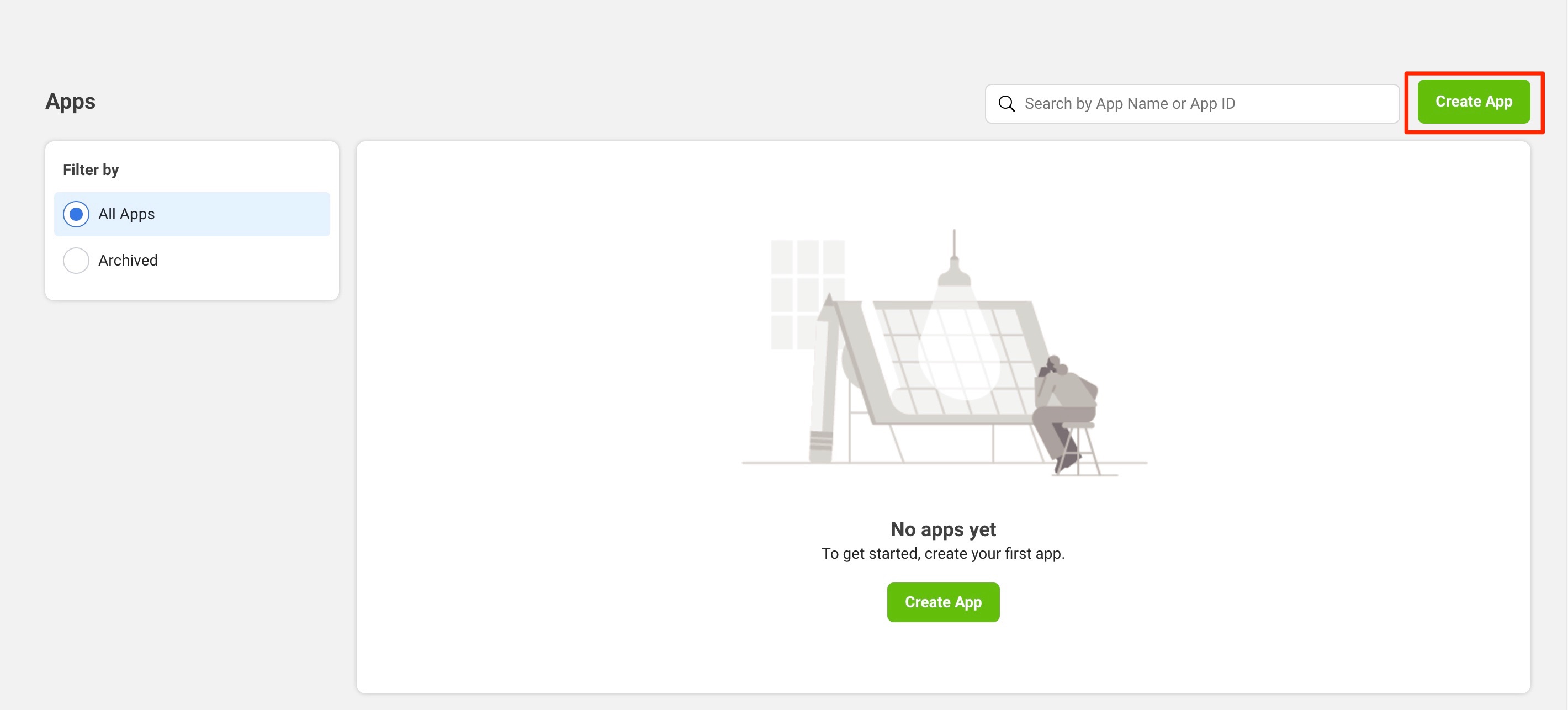Click Create App beside the search field
The height and width of the screenshot is (710, 1568).
click(1473, 102)
